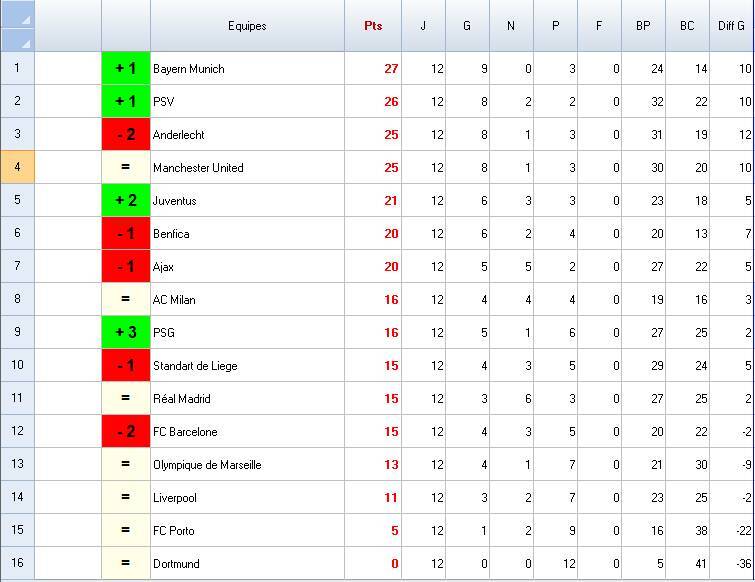Click Dortmund's goal difference cell showing -36
The image size is (755, 582).
pos(732,564)
